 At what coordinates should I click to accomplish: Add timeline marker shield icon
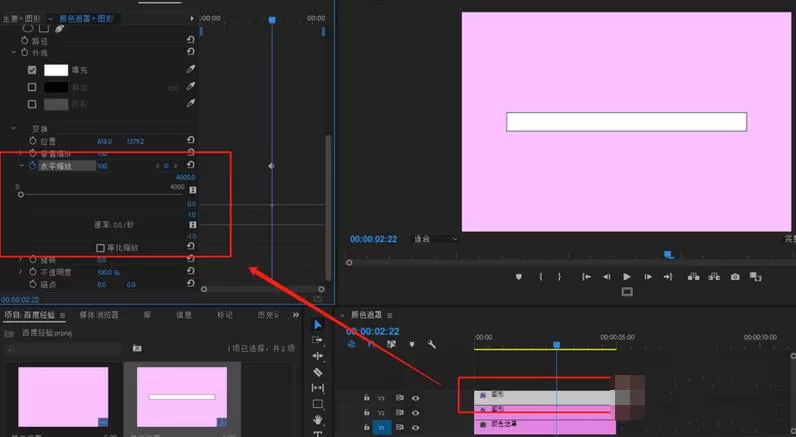pyautogui.click(x=412, y=345)
